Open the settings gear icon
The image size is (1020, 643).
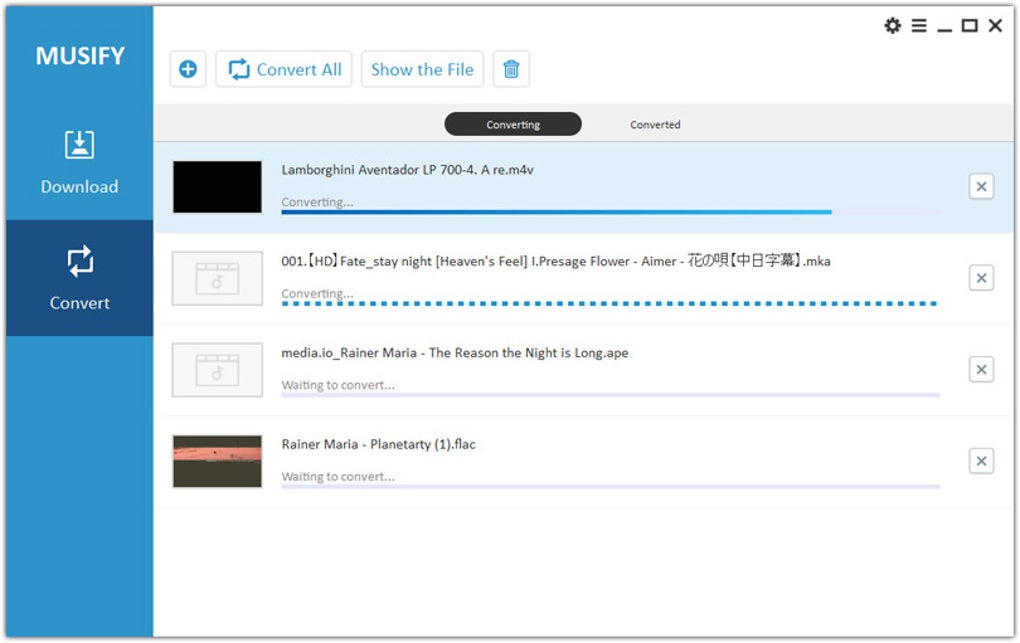pyautogui.click(x=892, y=26)
